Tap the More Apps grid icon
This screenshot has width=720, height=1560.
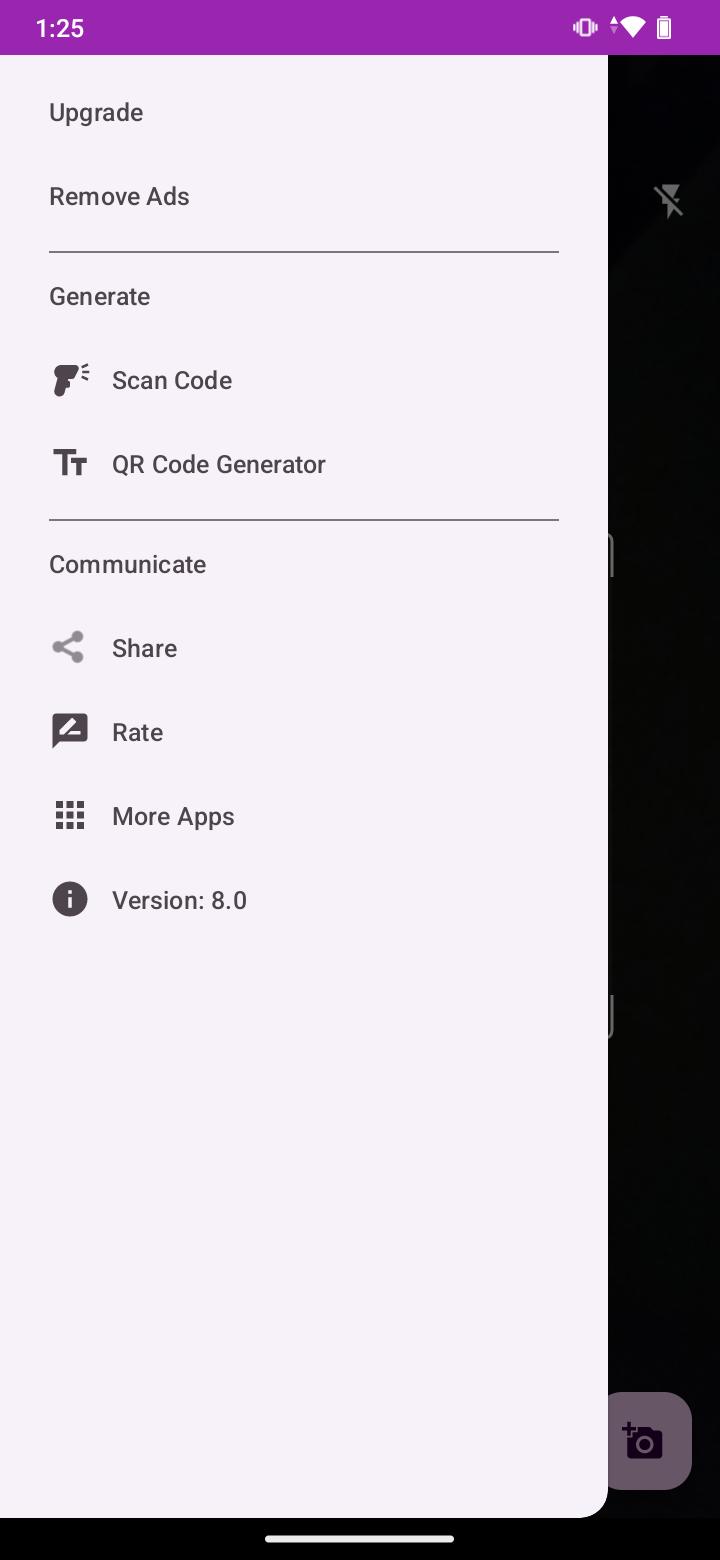point(70,816)
